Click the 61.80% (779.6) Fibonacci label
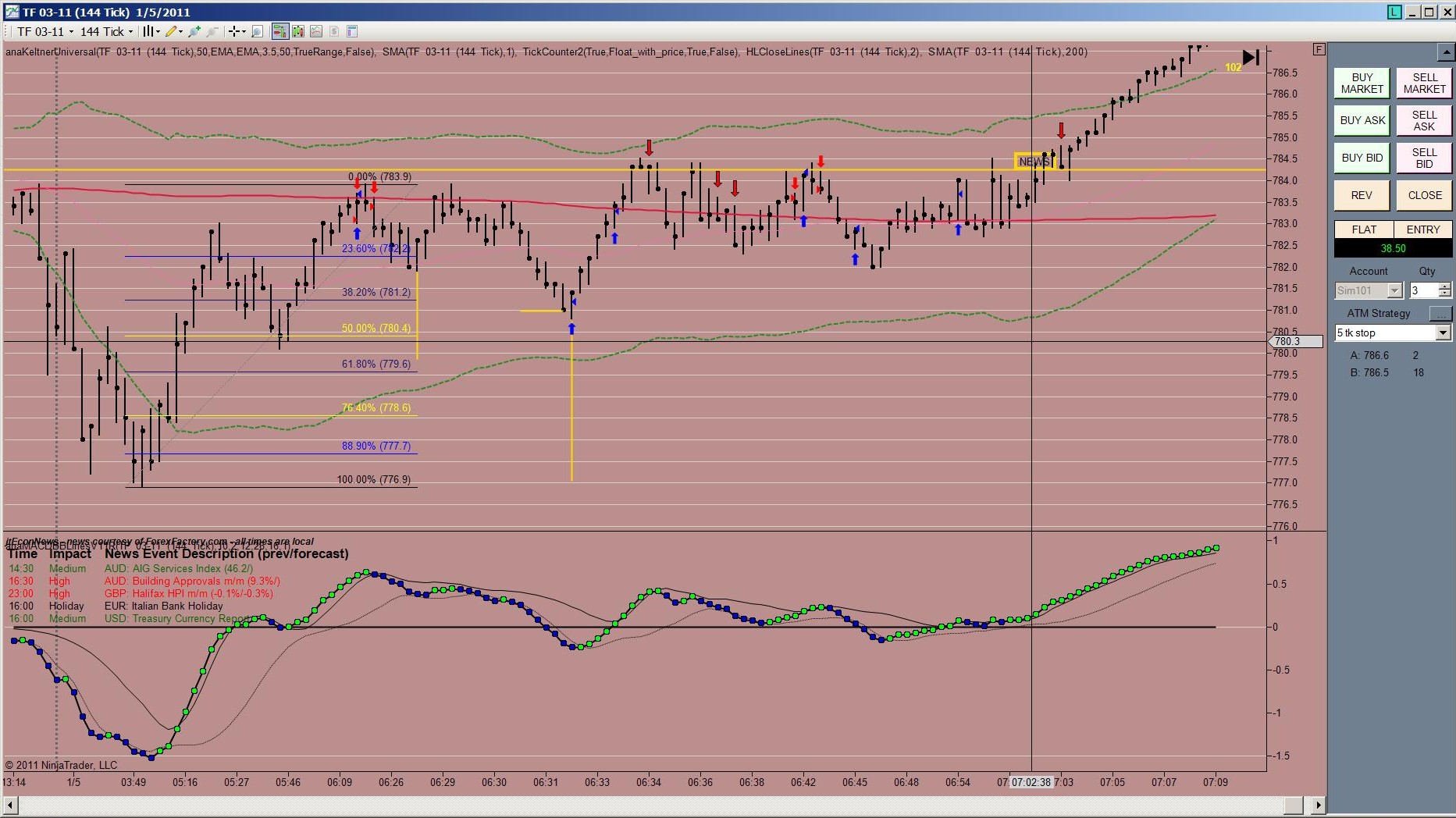The height and width of the screenshot is (818, 1456). 376,364
